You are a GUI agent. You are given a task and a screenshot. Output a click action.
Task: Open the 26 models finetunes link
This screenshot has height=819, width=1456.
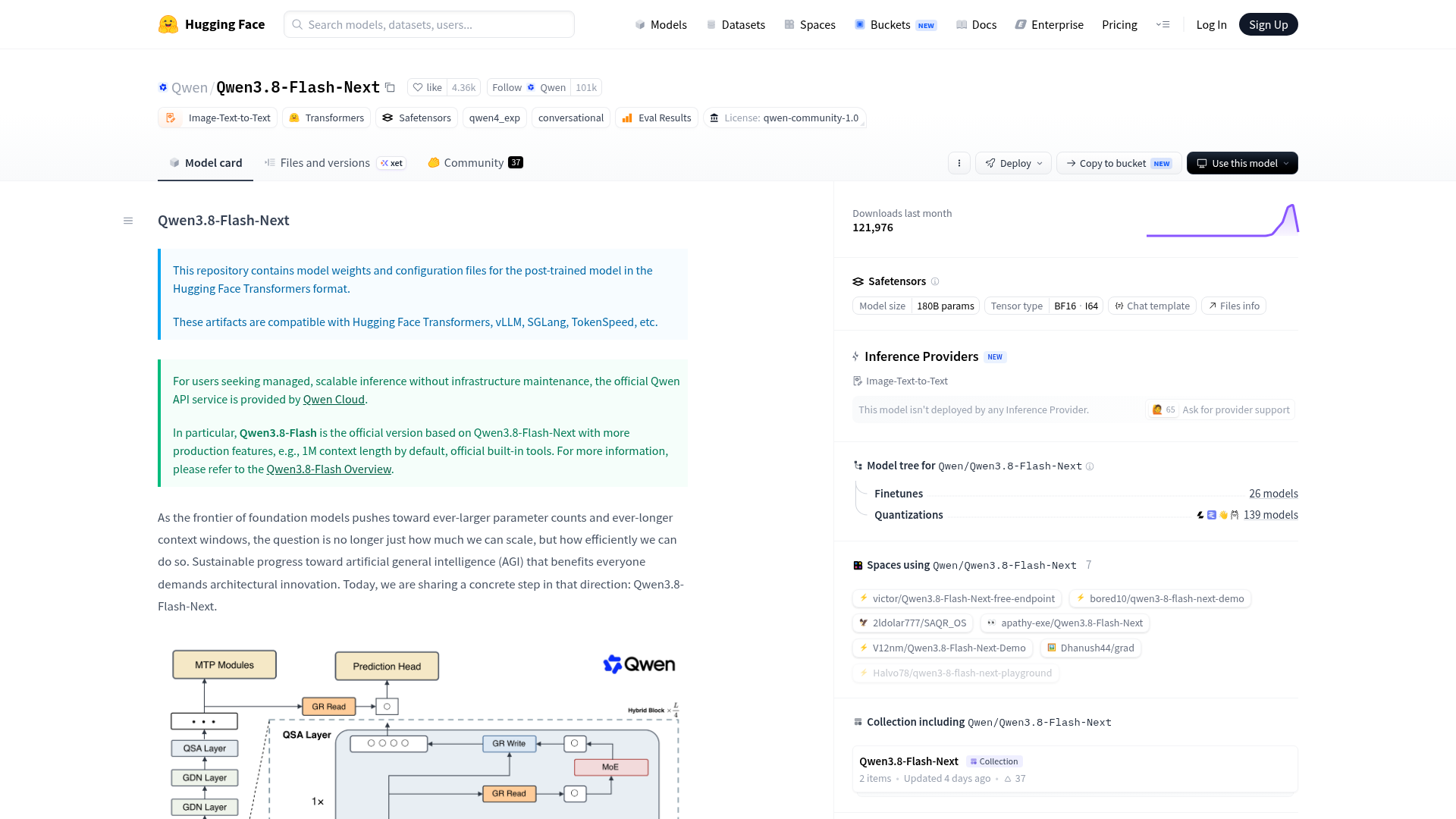[x=1273, y=494]
